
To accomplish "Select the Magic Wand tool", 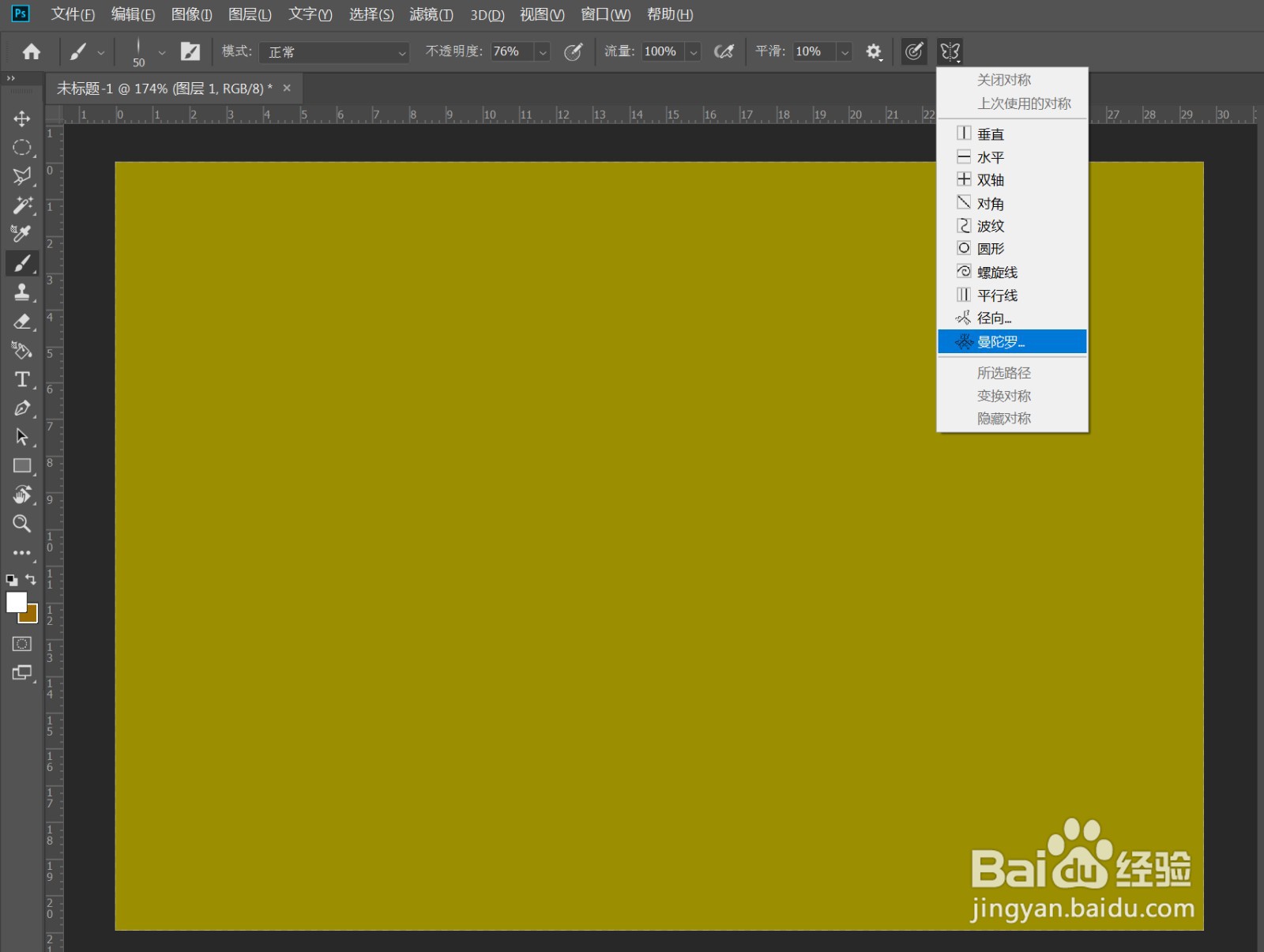I will [x=22, y=205].
